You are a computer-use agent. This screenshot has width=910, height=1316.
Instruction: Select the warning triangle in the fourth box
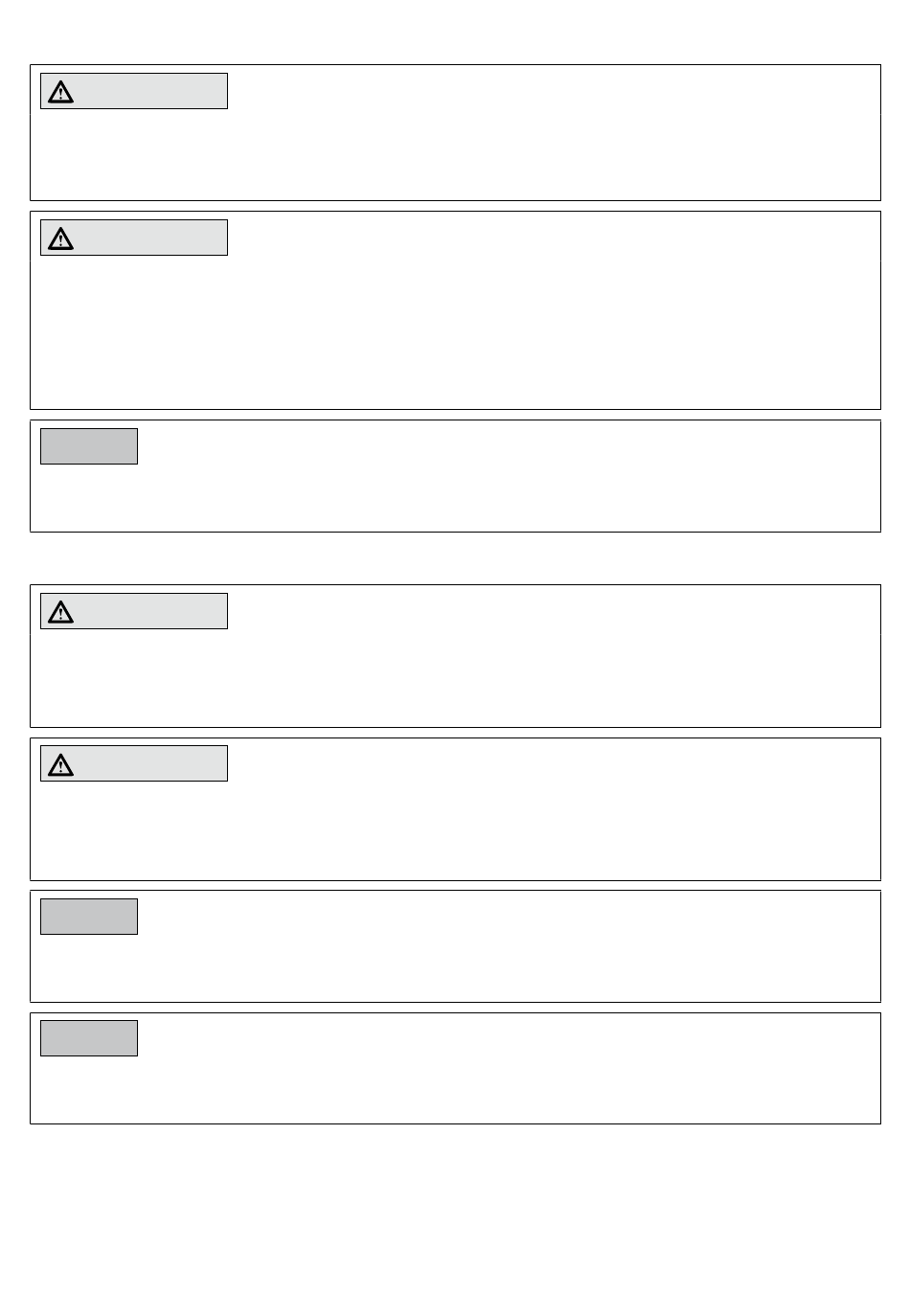click(x=60, y=612)
